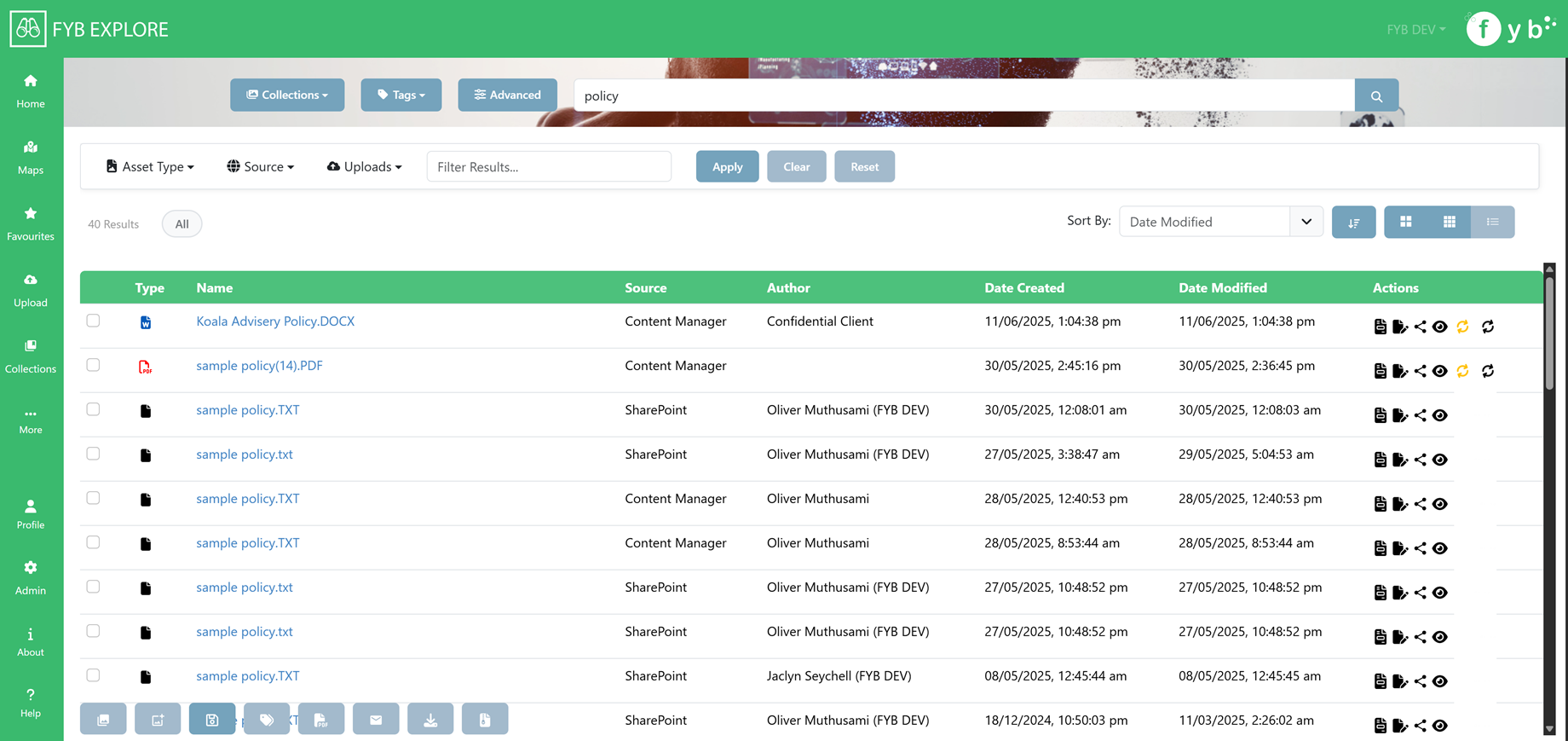This screenshot has height=741, width=1568.
Task: Open document details icon for Koala Advisery Policy
Action: point(1381,327)
